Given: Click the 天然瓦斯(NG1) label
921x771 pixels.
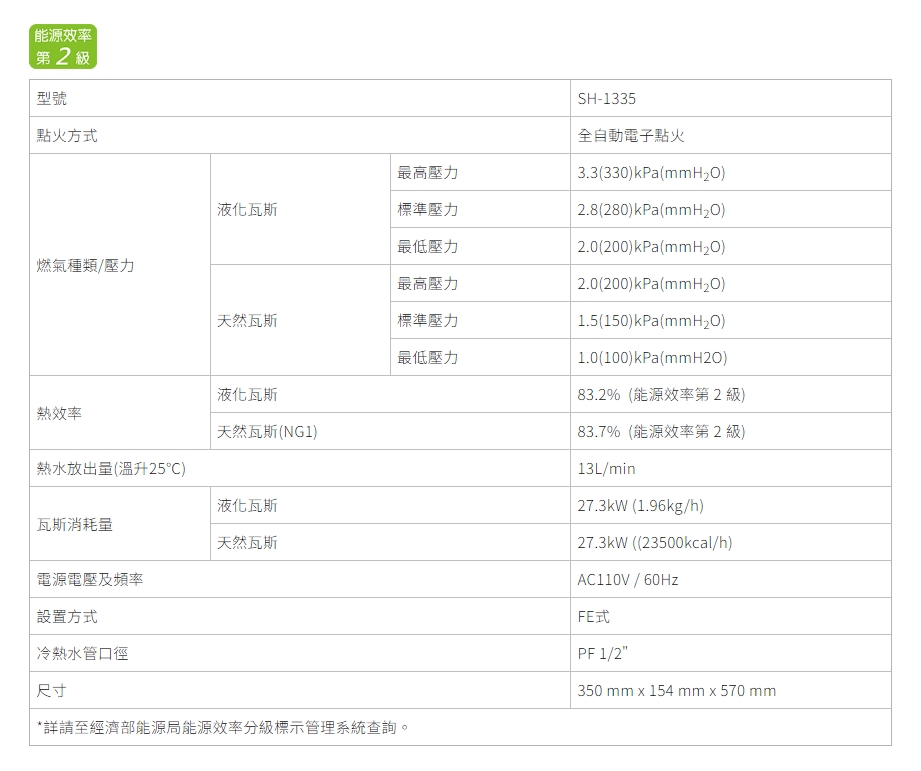Looking at the screenshot, I should (x=268, y=432).
